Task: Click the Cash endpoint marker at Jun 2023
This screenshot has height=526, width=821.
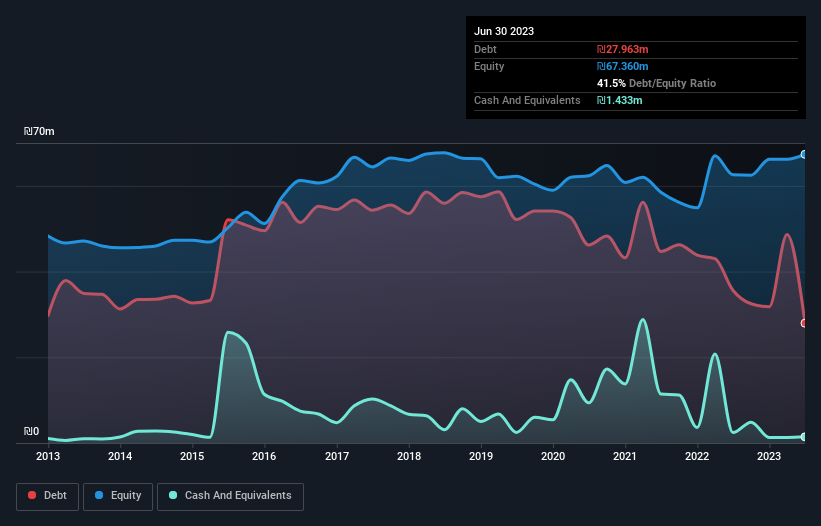Action: point(804,437)
